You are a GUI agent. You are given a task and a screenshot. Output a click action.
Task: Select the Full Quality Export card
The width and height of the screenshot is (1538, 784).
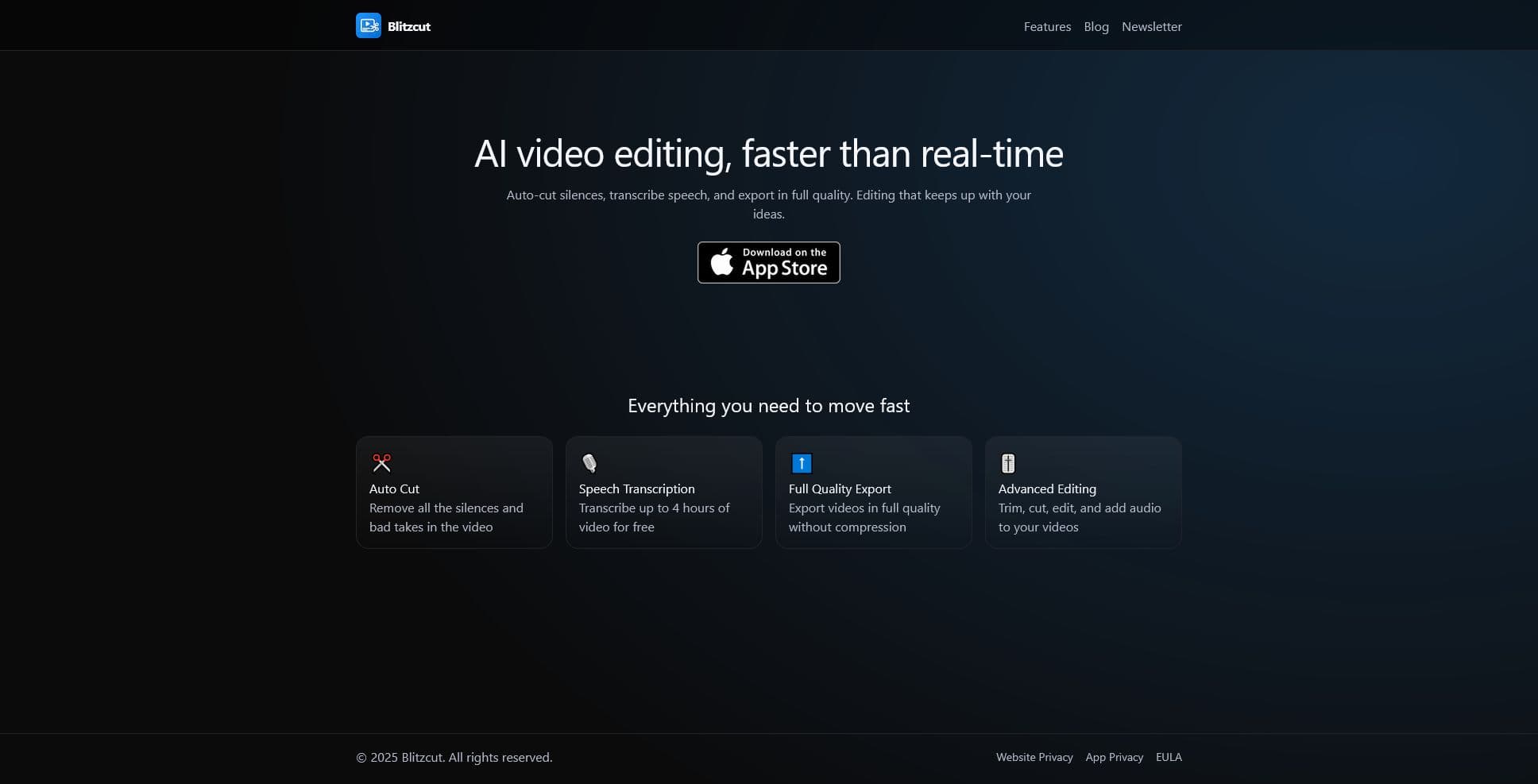[x=873, y=492]
